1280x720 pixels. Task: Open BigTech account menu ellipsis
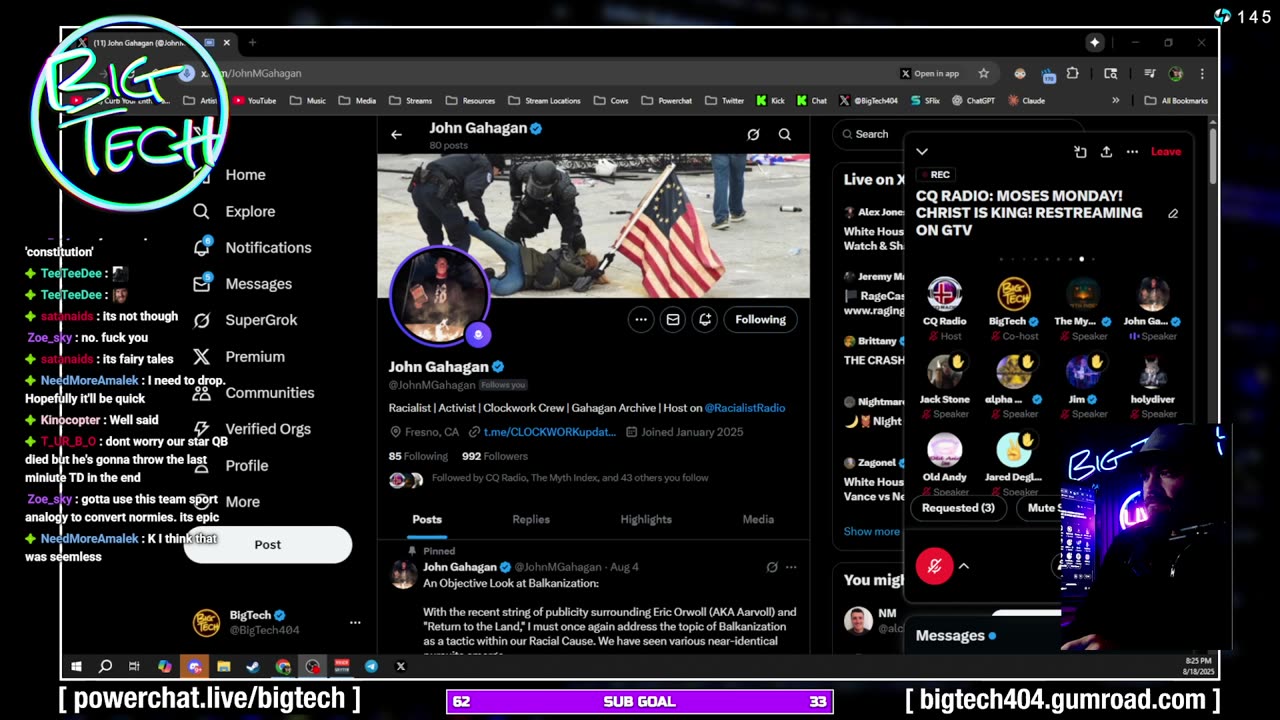click(355, 622)
